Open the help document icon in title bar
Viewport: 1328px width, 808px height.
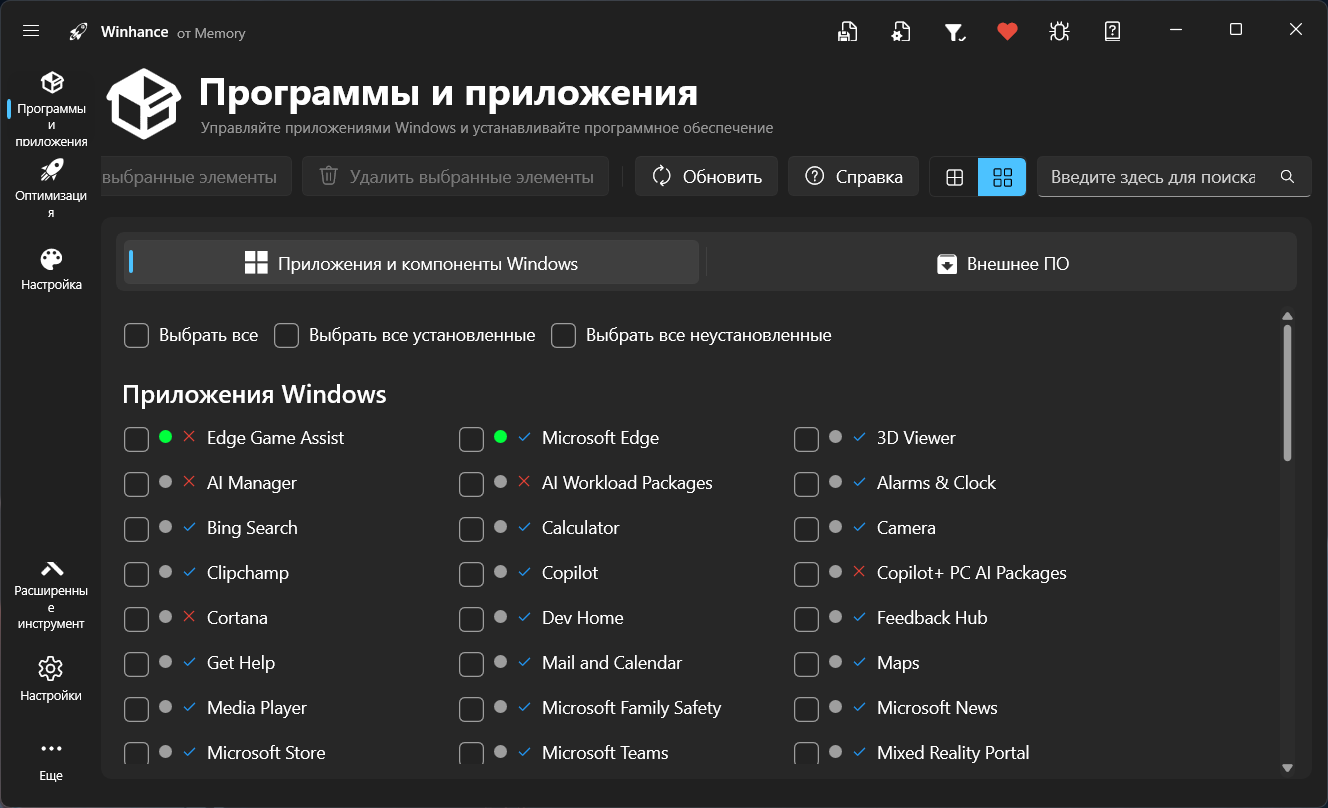click(1112, 31)
